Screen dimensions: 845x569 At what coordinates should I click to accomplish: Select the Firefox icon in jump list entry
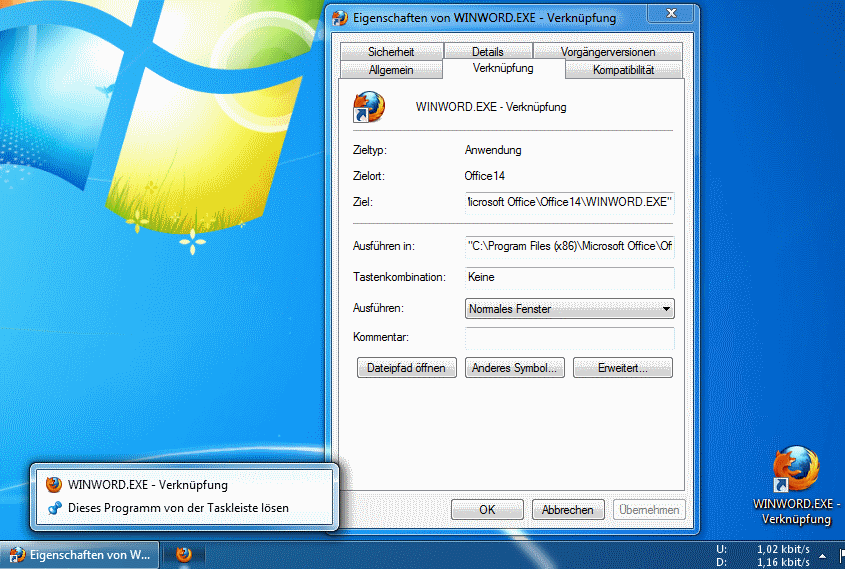53,485
